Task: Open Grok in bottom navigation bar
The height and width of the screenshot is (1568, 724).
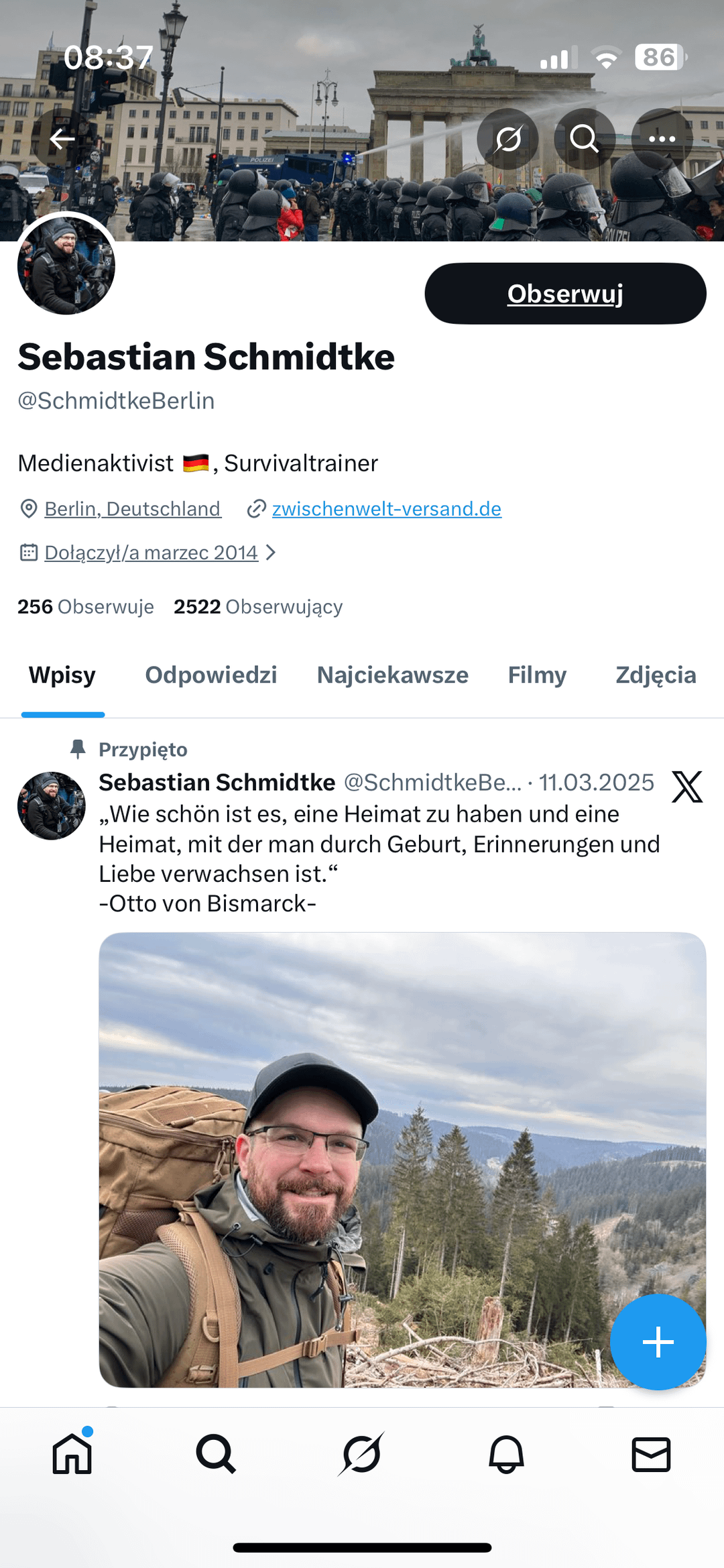Action: tap(362, 1454)
